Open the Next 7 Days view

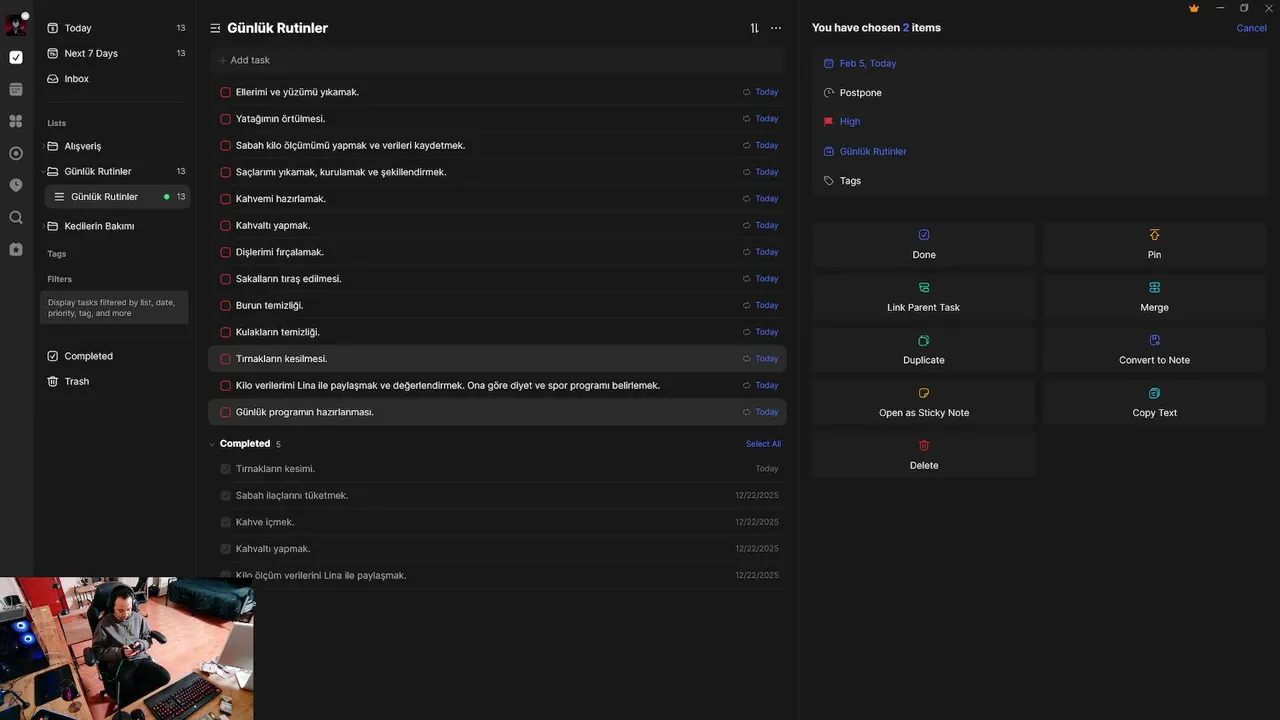[x=90, y=54]
